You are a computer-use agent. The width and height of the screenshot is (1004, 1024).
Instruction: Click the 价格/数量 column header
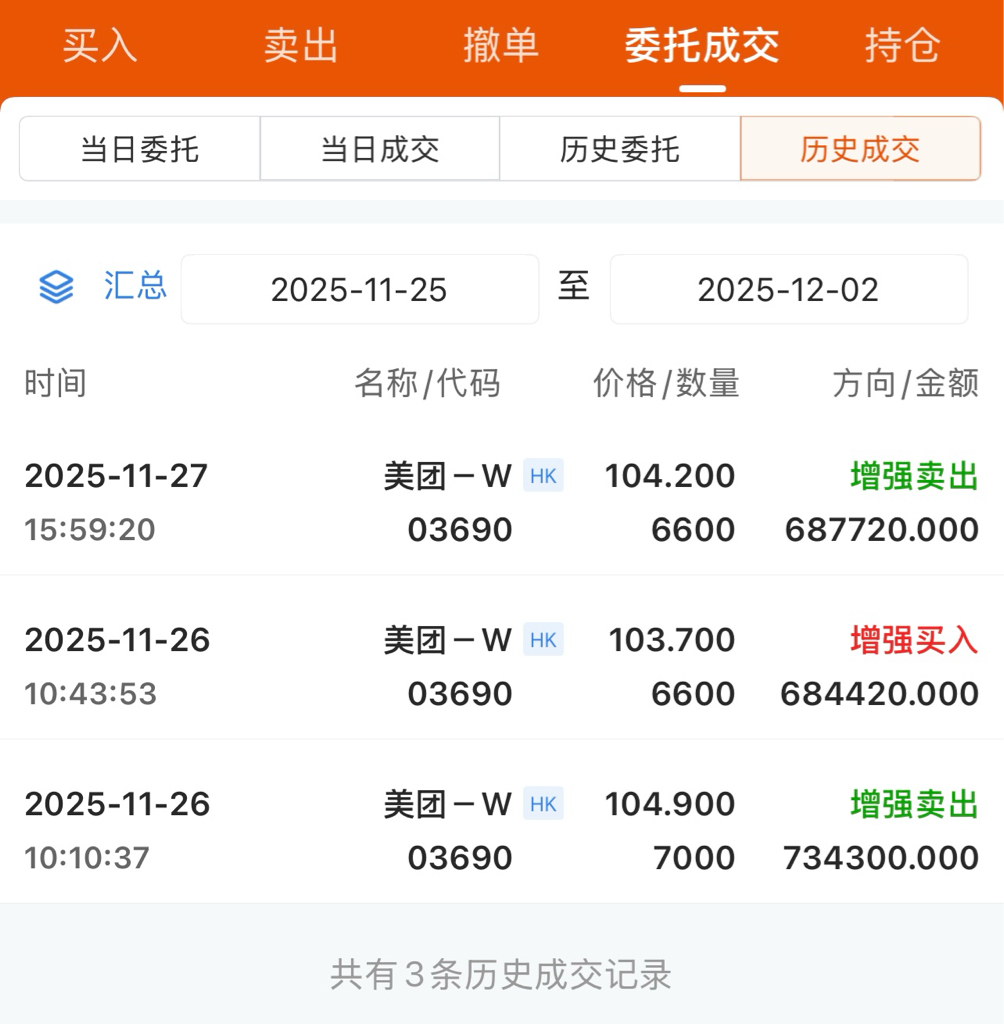[x=666, y=383]
